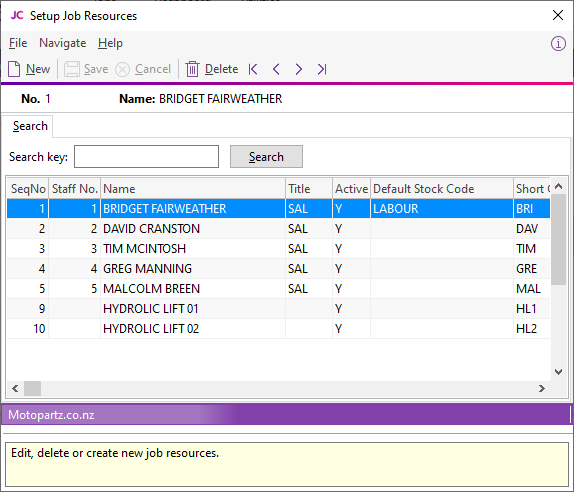The image size is (574, 492).
Task: Sort by the Staff No. column header
Action: 75,189
